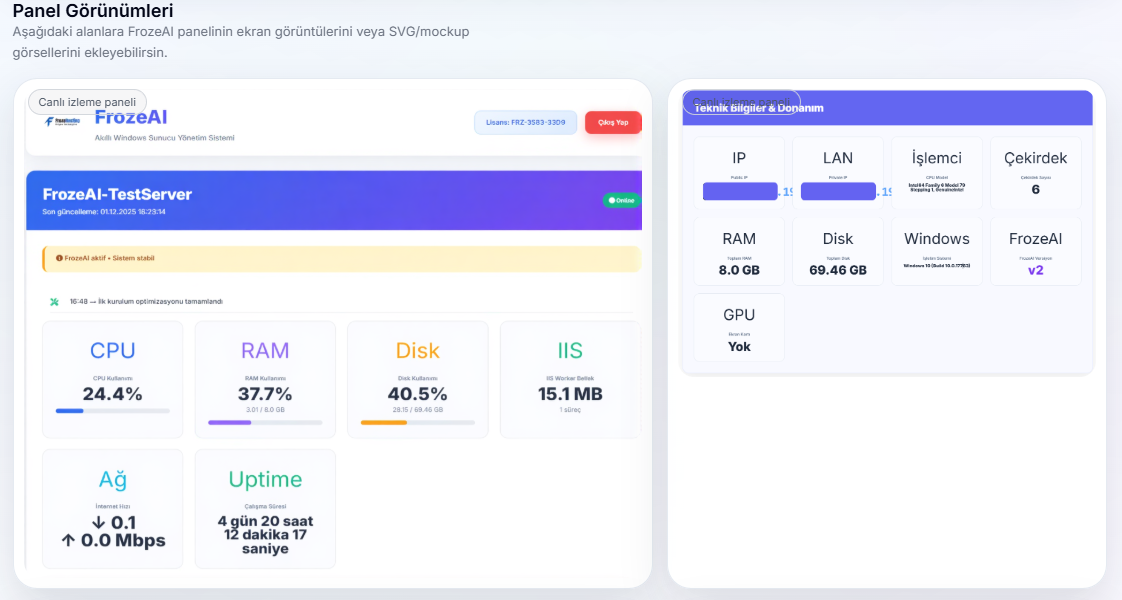This screenshot has height=600, width=1122.
Task: Click the FrozeAI v2 version card
Action: click(x=1035, y=251)
